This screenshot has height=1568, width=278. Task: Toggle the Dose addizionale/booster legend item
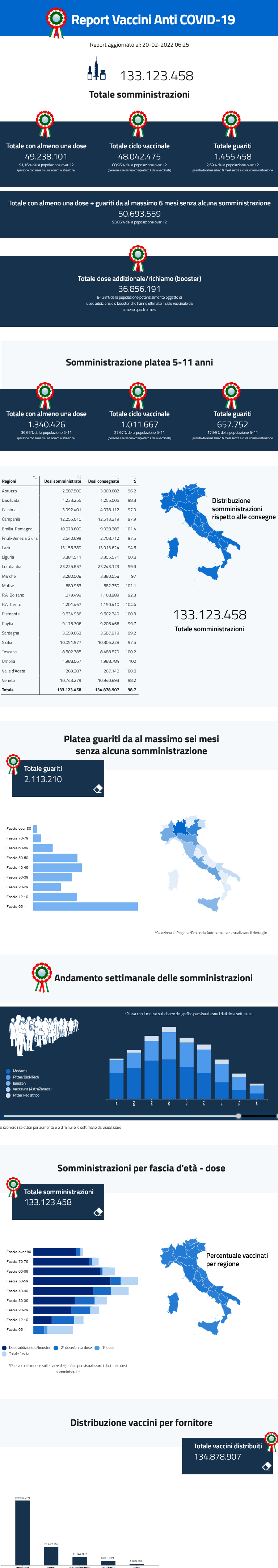[26, 1348]
